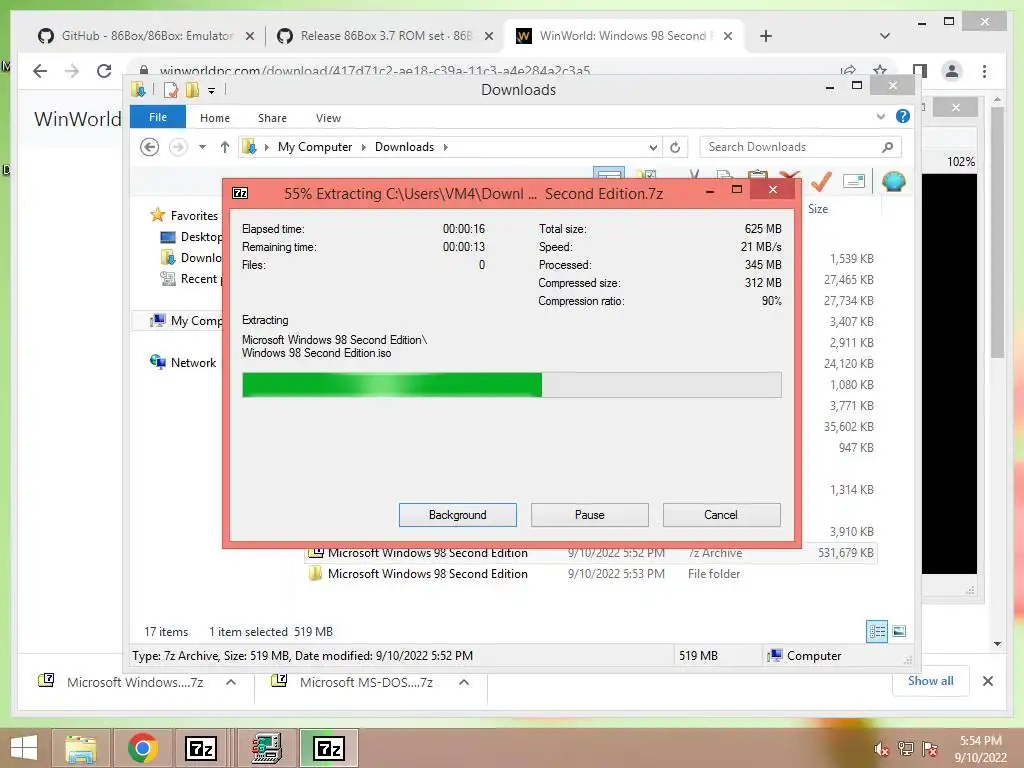Click Show all downloads in Chrome
Screen dimensions: 1024x768
click(x=931, y=680)
